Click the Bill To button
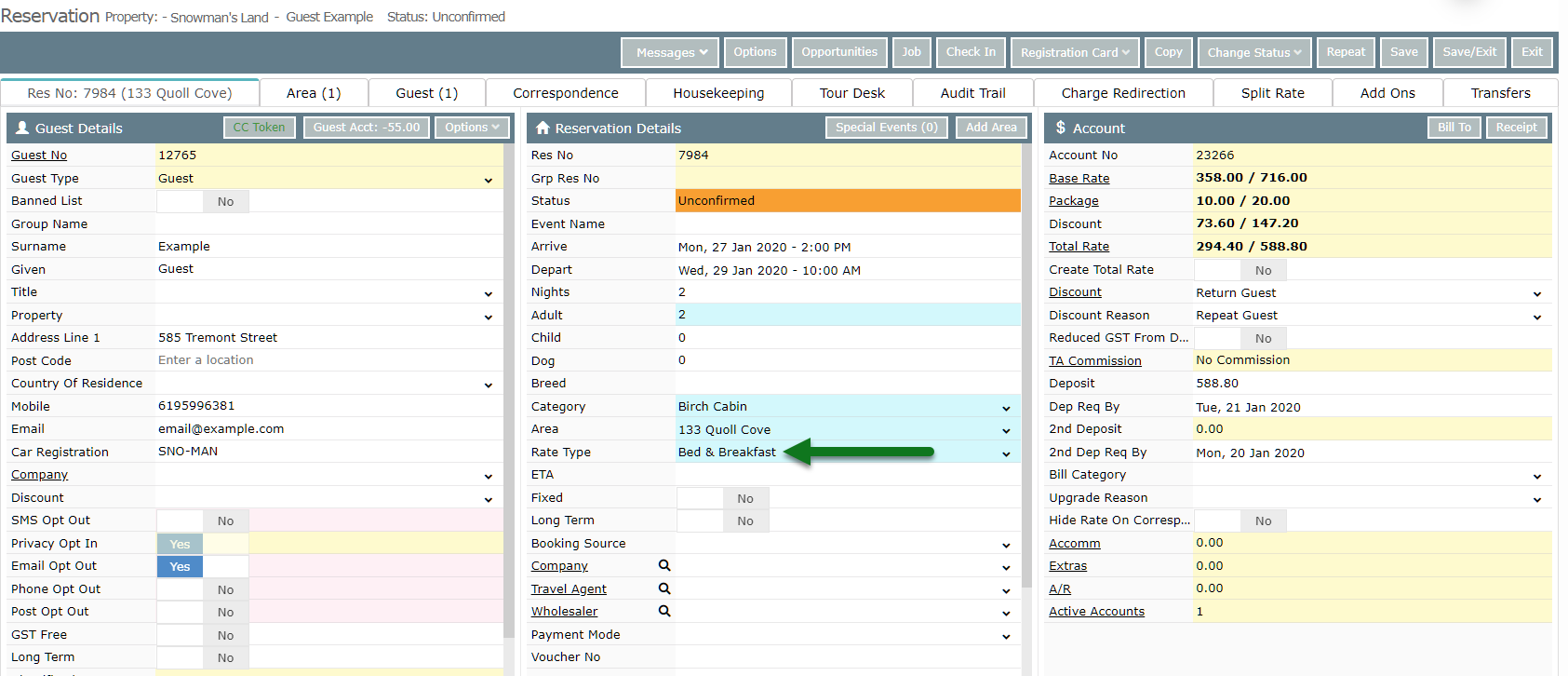Viewport: 1568px width, 676px height. [x=1454, y=128]
